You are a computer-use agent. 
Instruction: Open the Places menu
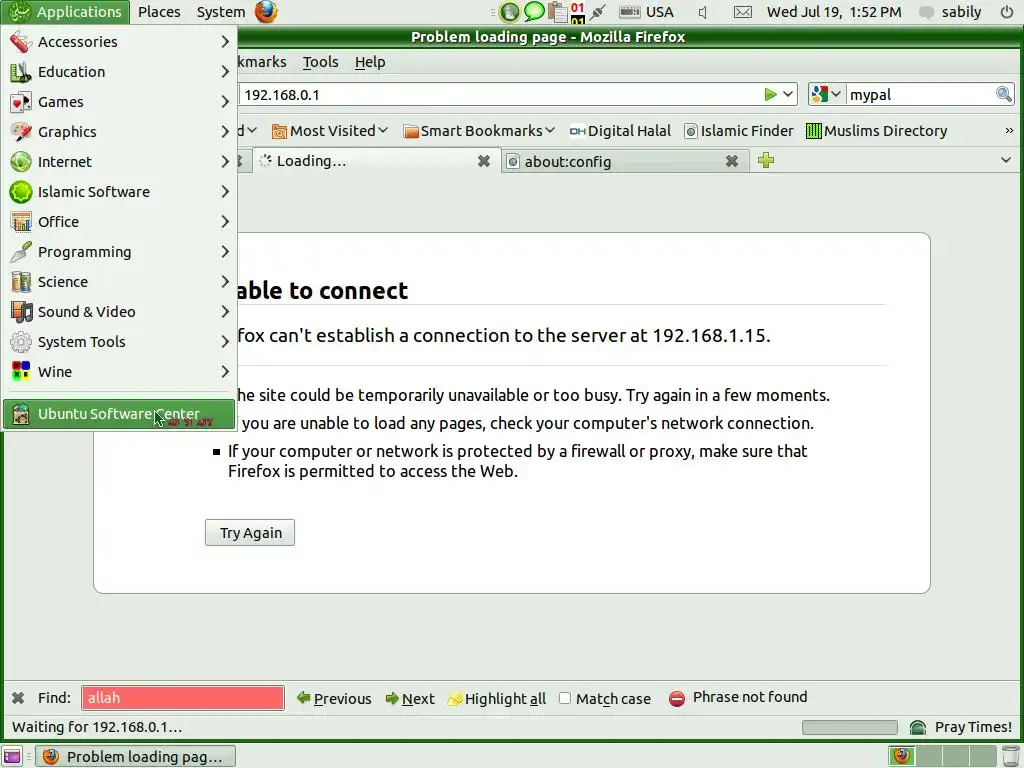159,12
